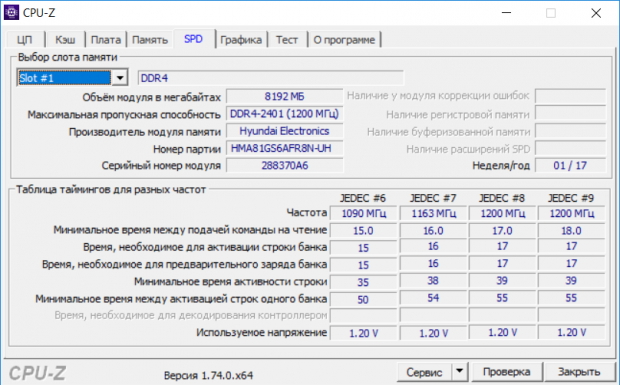The image size is (620, 385).
Task: Click the serial number 288370A6 field
Action: pos(284,166)
